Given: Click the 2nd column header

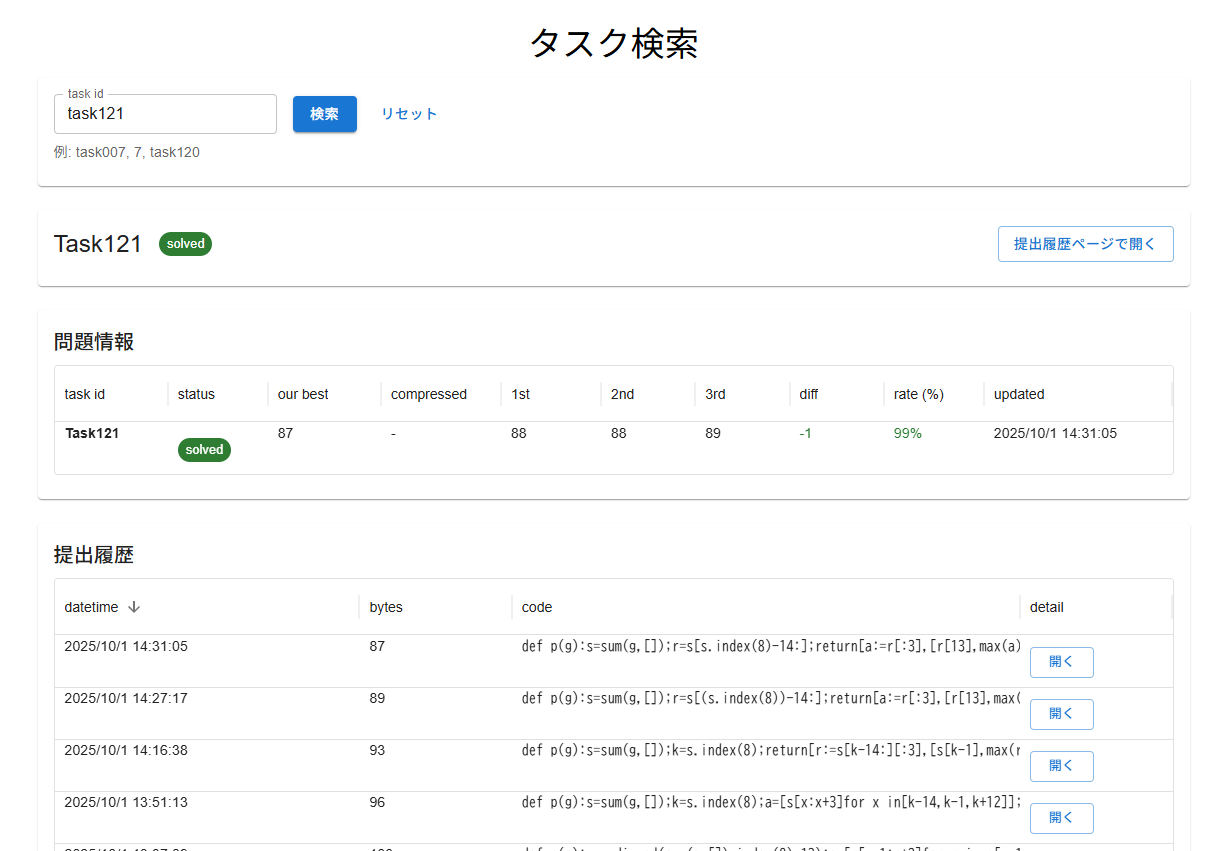Looking at the screenshot, I should point(648,394).
